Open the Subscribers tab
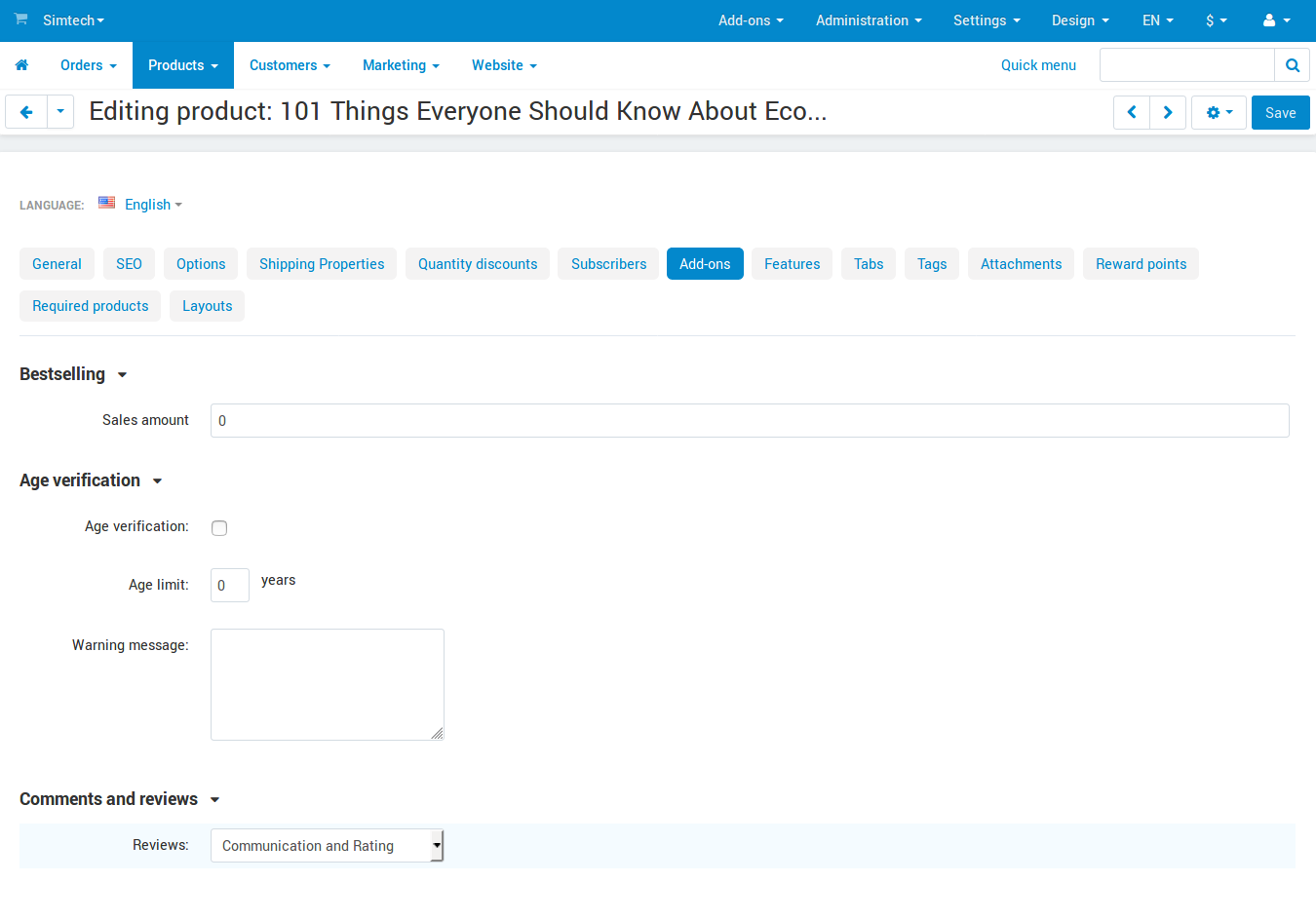The width and height of the screenshot is (1316, 921). pos(608,264)
